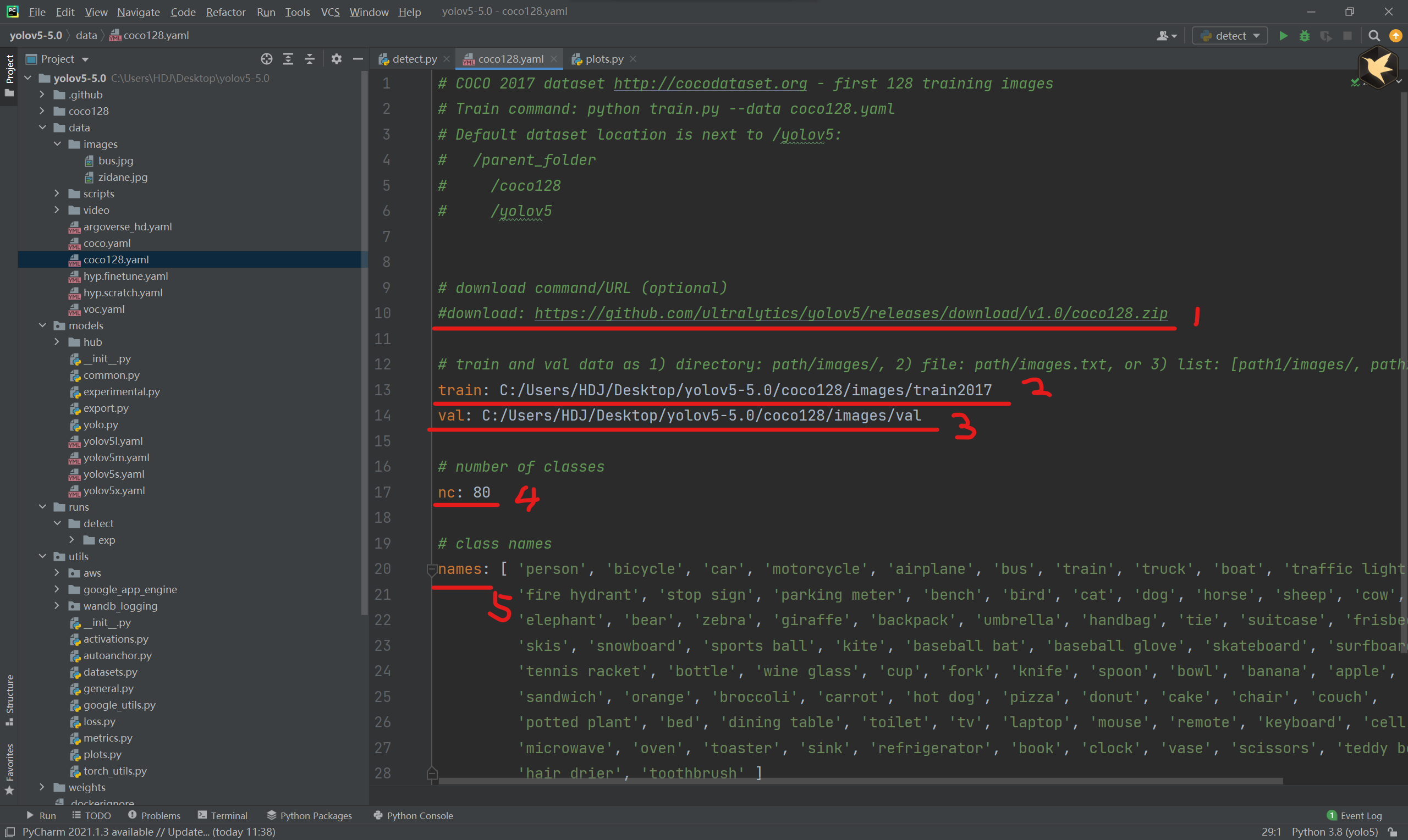Click the Debug bug icon
Screen dimensions: 1408x840
coord(1305,36)
